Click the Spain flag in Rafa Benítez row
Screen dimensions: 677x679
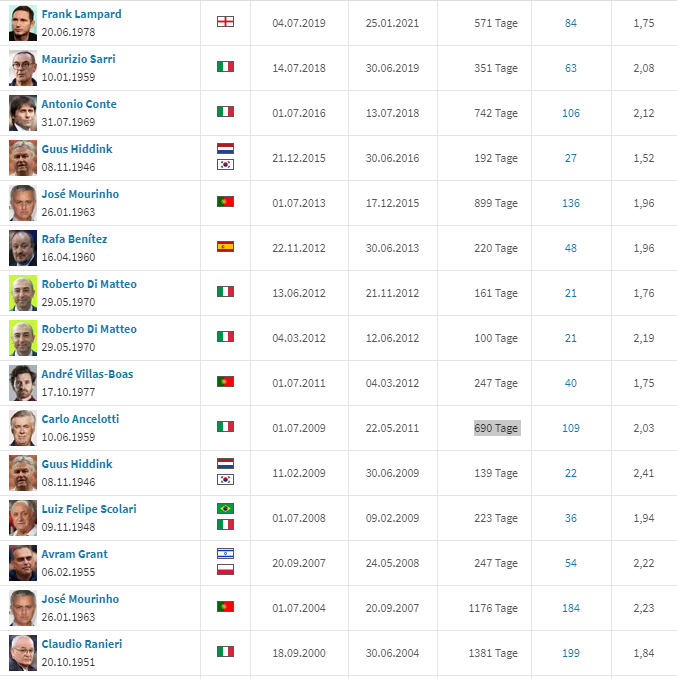point(225,246)
